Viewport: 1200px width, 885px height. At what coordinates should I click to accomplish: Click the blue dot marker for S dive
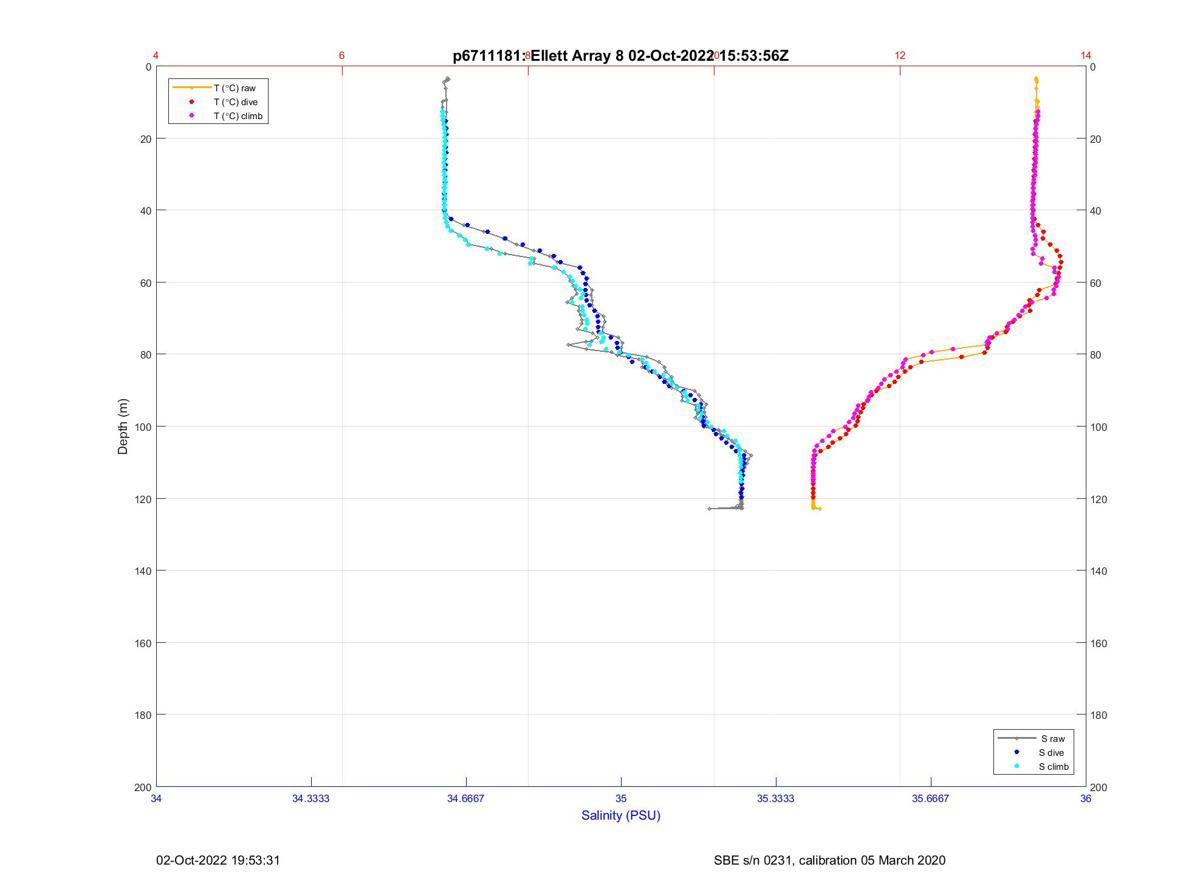click(1016, 752)
